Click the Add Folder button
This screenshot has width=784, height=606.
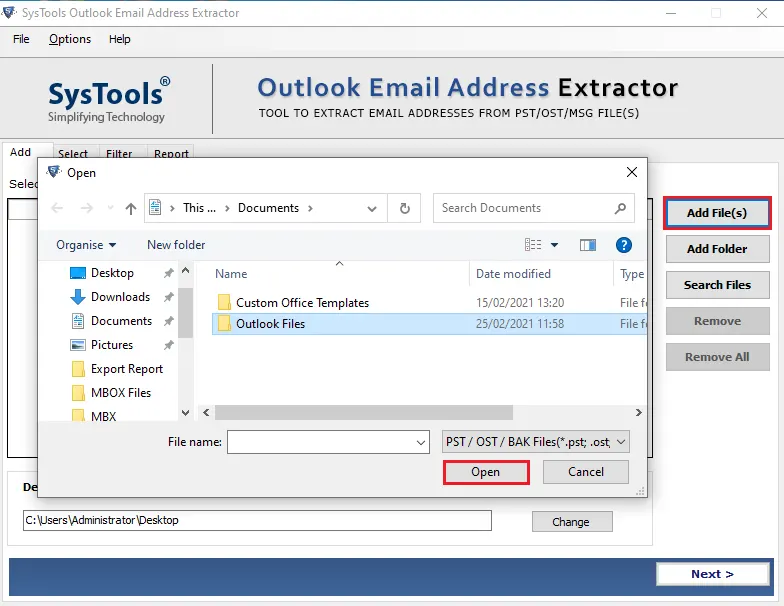[x=717, y=249]
